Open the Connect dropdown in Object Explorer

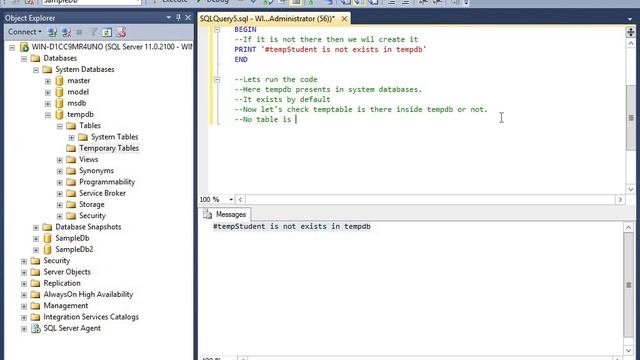click(x=24, y=32)
